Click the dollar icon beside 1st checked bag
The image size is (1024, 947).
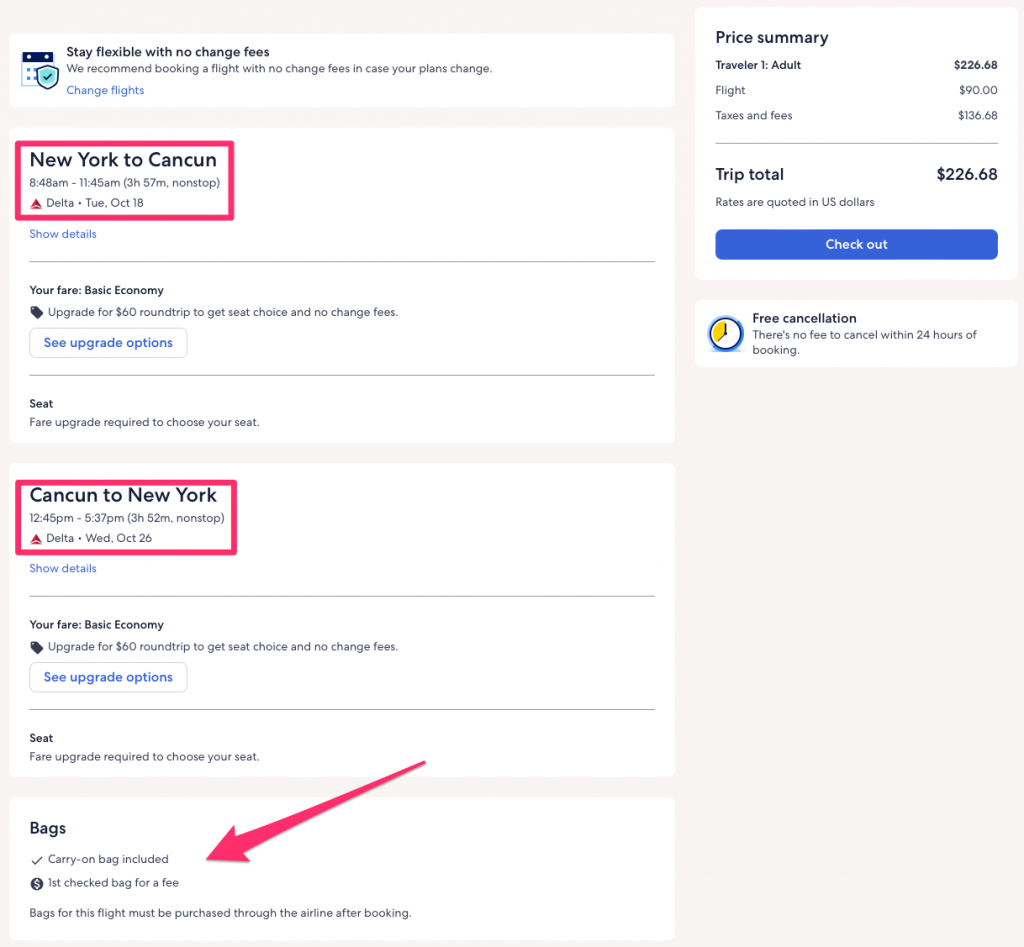[37, 883]
